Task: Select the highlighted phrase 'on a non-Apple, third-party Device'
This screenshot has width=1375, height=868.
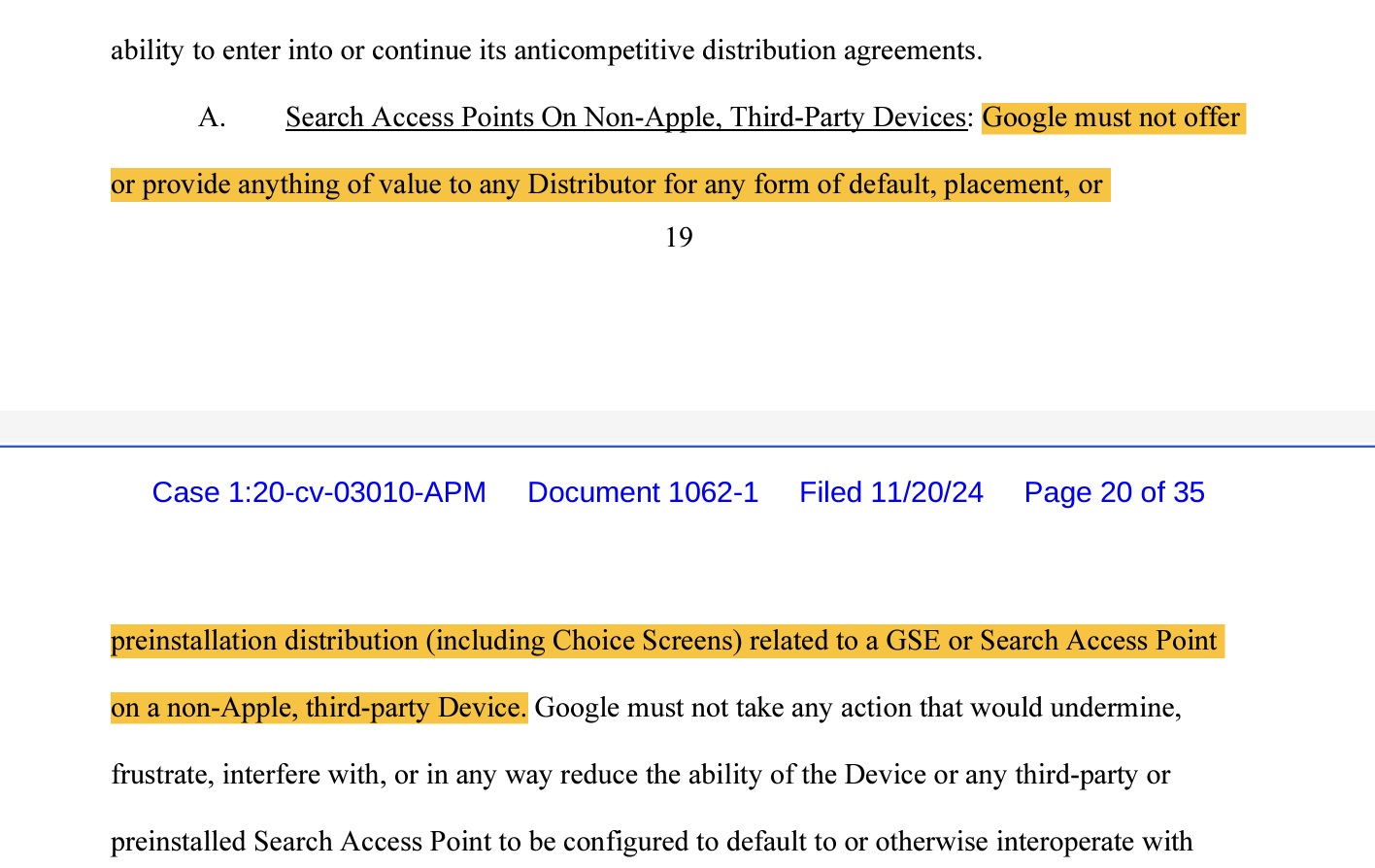Action: click(x=316, y=708)
